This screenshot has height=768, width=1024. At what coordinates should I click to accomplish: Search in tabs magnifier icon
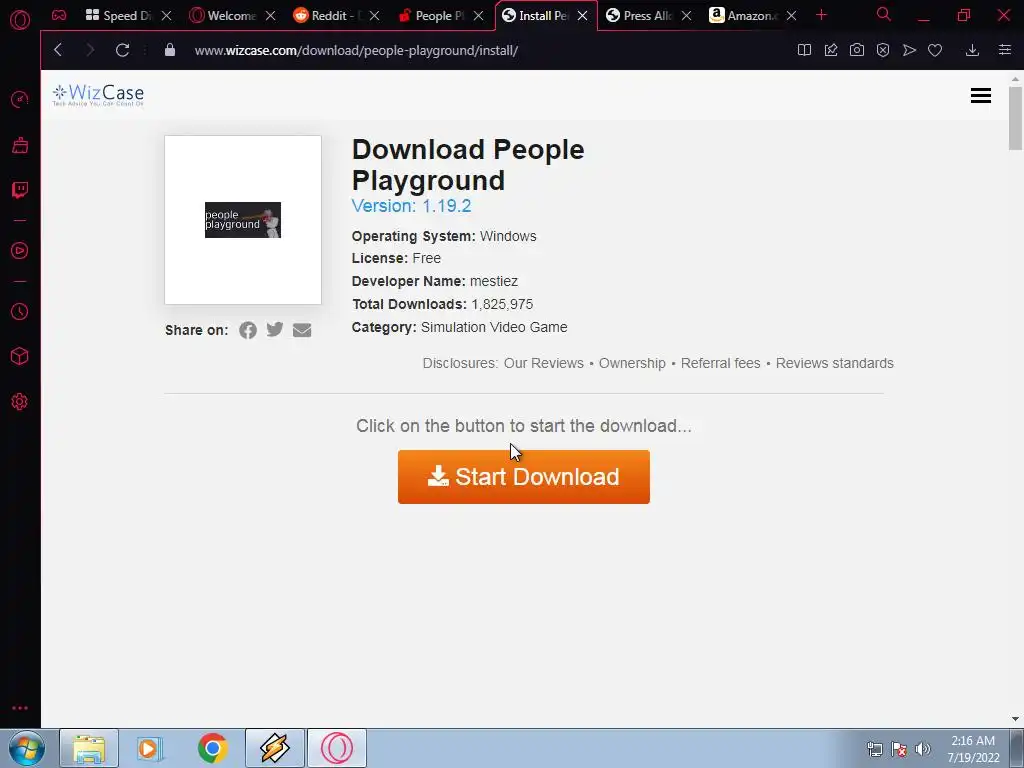coord(884,14)
